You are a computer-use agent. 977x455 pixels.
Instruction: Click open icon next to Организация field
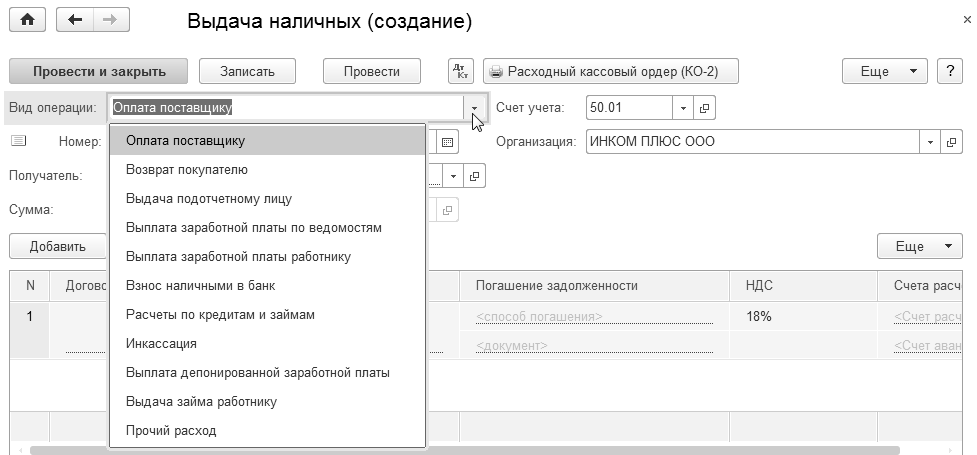click(x=951, y=141)
